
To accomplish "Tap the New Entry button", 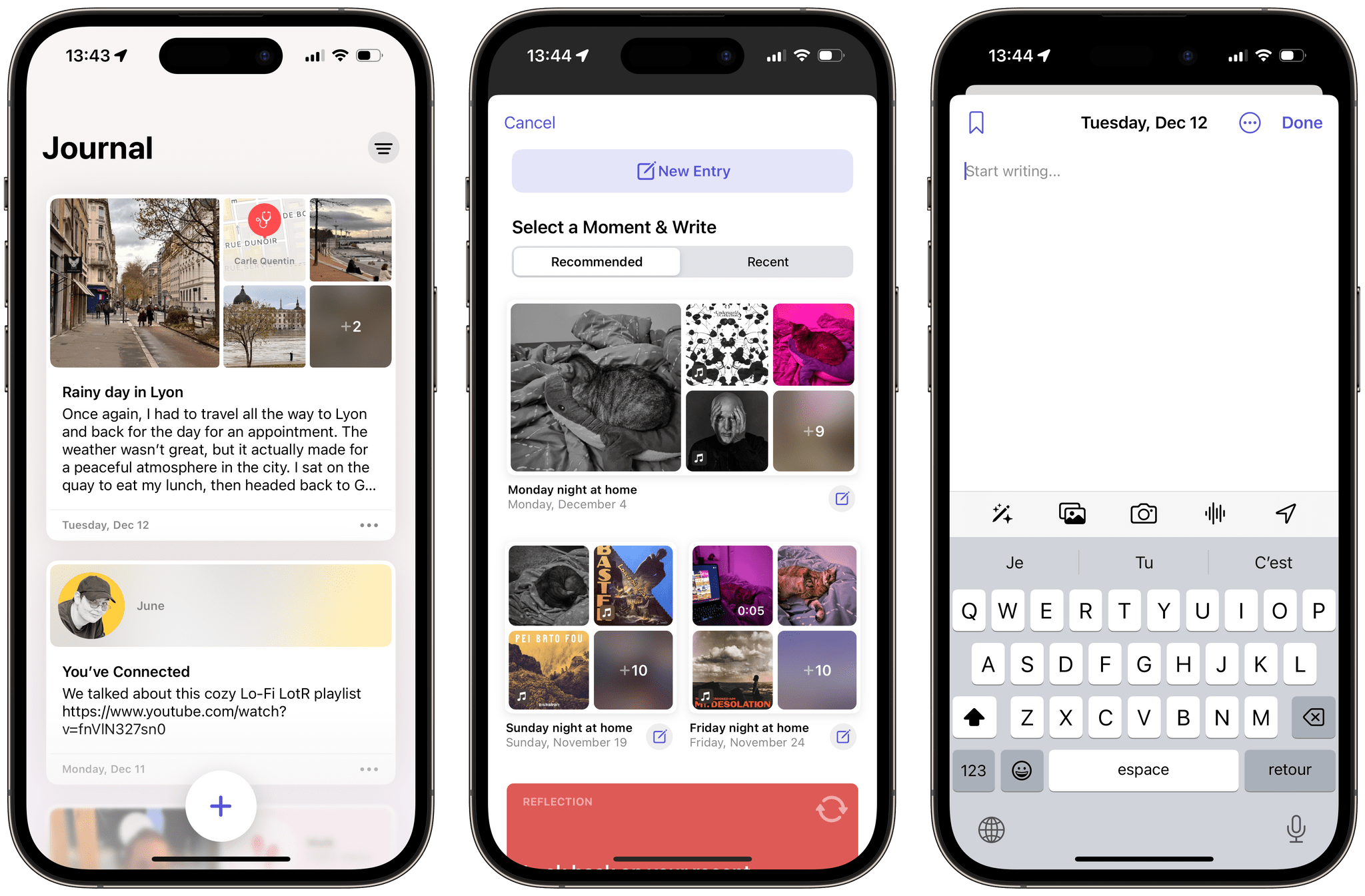I will pos(683,170).
